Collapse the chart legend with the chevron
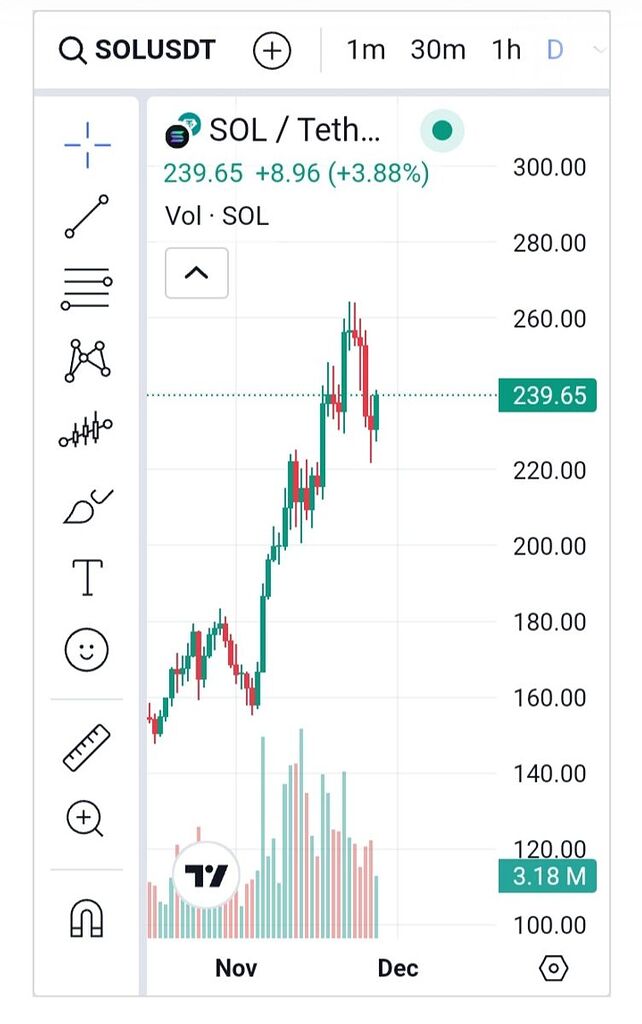Viewport: 642px width, 1024px height. 196,272
